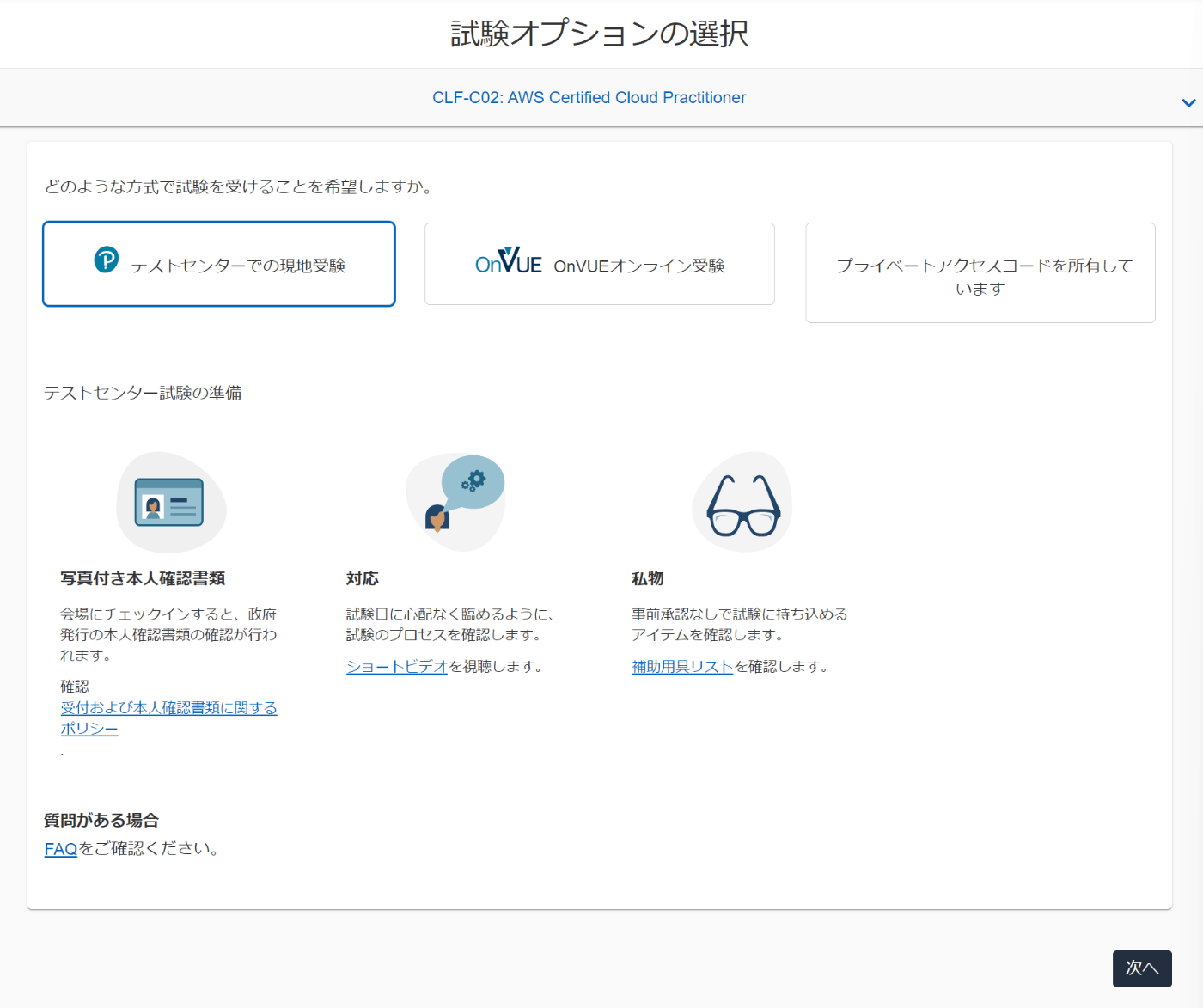Click テストセンター試験の準備 heading
Screen dimensions: 1203x1008
coord(143,393)
